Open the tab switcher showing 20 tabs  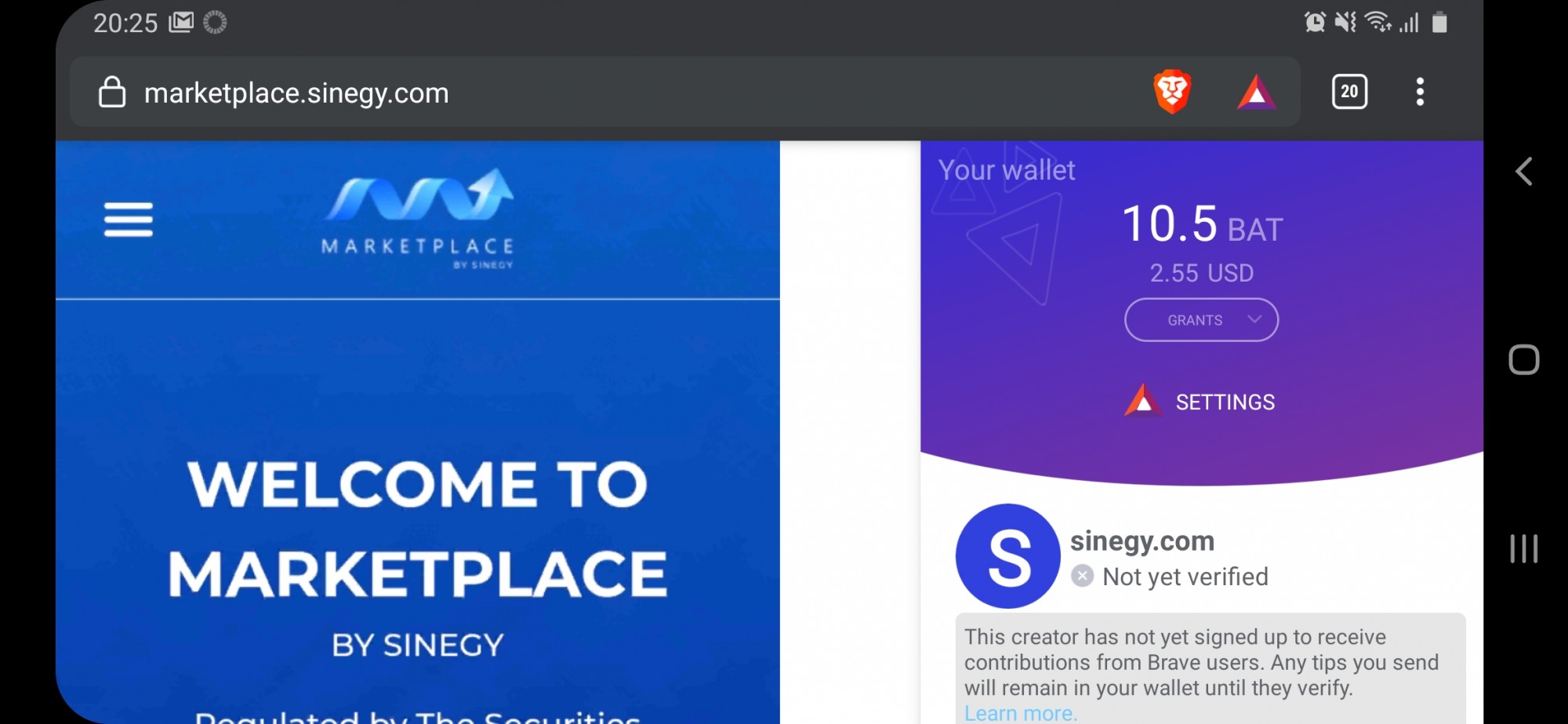[x=1349, y=92]
